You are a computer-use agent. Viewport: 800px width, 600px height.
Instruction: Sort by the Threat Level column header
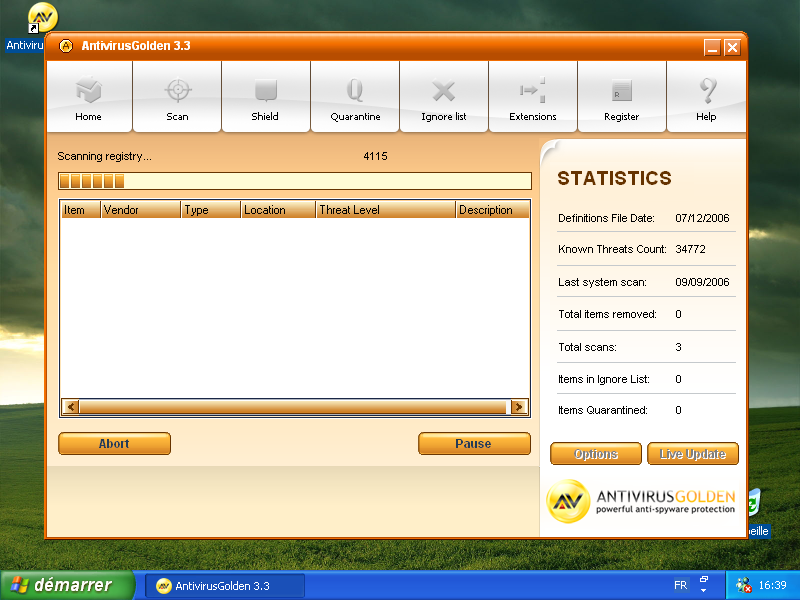[386, 210]
